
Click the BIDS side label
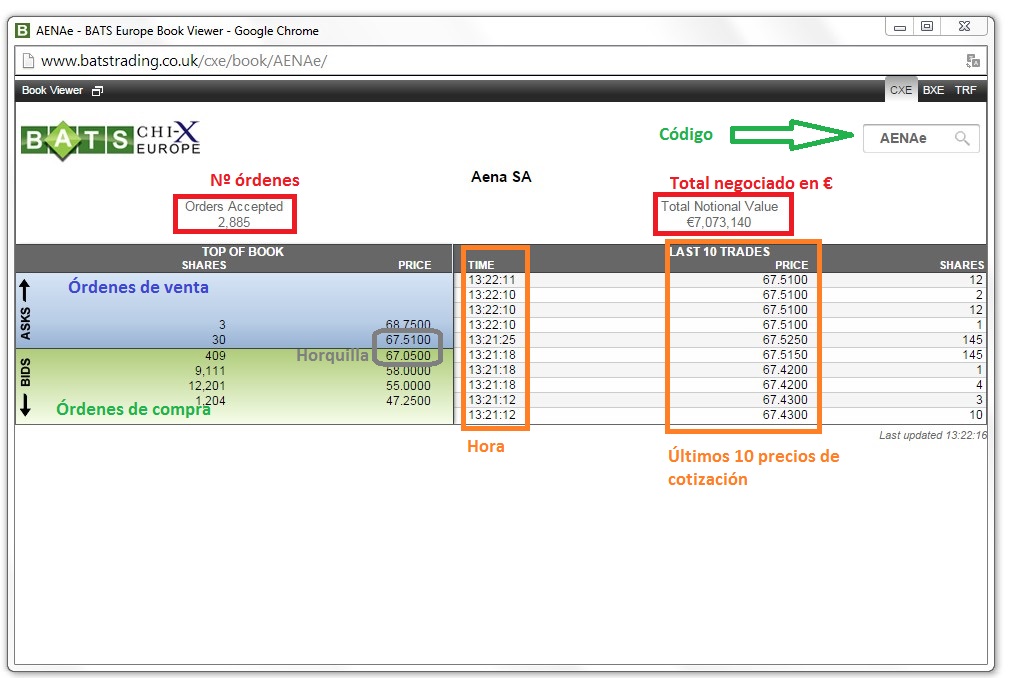coord(26,373)
